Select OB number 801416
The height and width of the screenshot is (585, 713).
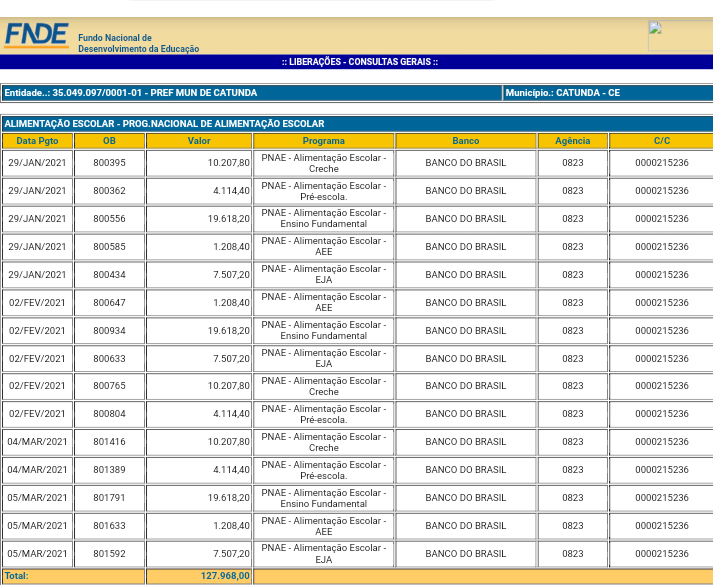[x=109, y=442]
